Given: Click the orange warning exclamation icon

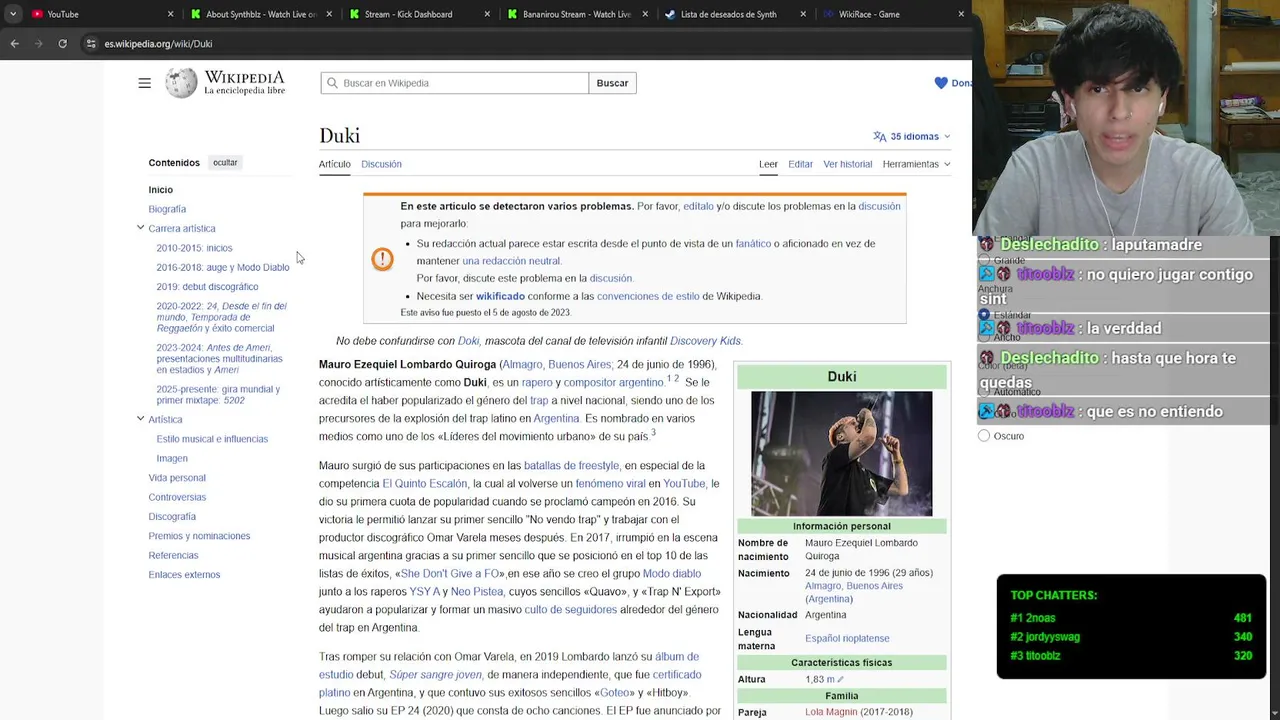Looking at the screenshot, I should click(x=382, y=259).
